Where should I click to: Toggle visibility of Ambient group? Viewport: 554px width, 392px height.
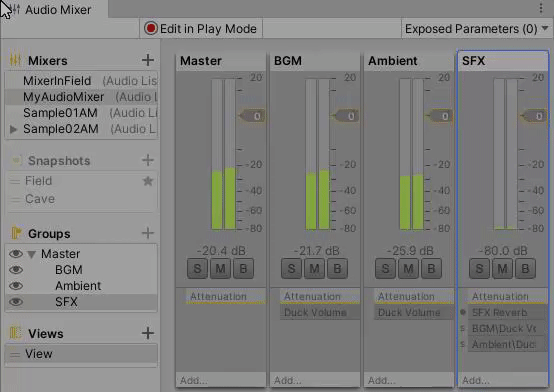(16, 286)
